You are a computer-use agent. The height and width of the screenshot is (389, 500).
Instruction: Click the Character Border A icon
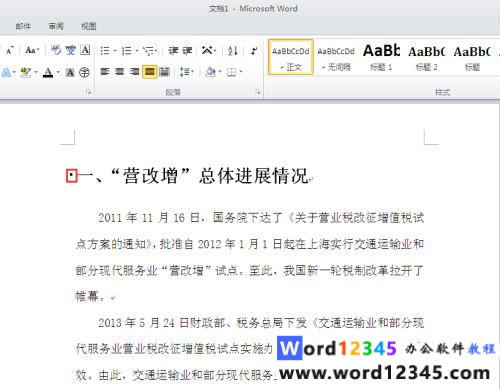[x=85, y=50]
